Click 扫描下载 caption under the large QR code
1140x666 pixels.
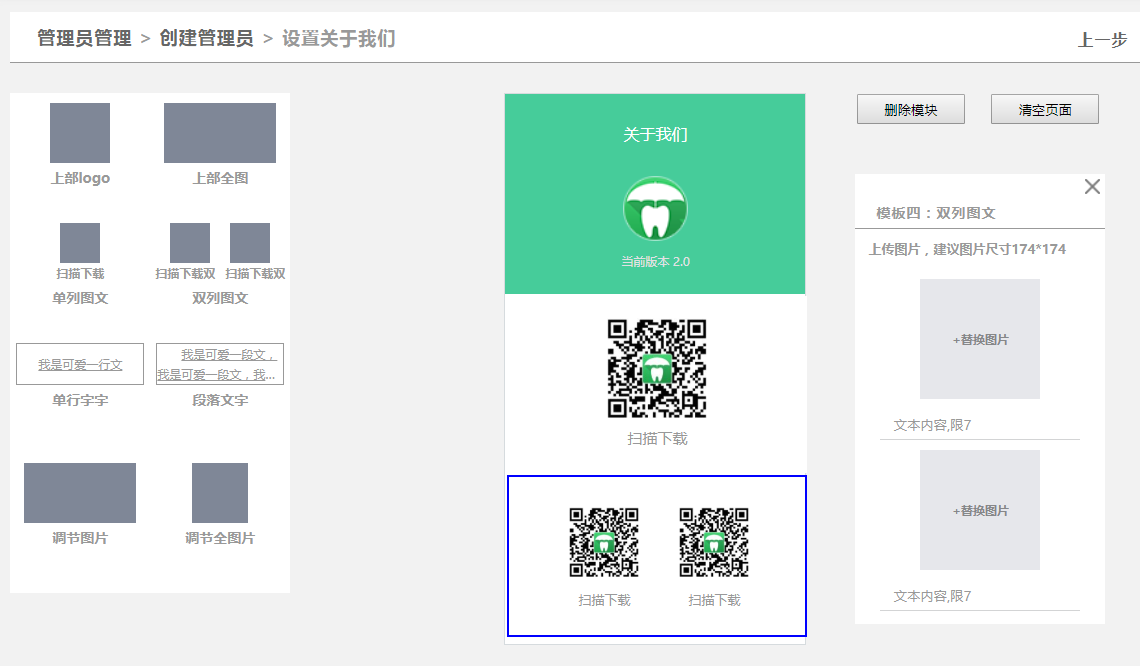tap(657, 438)
